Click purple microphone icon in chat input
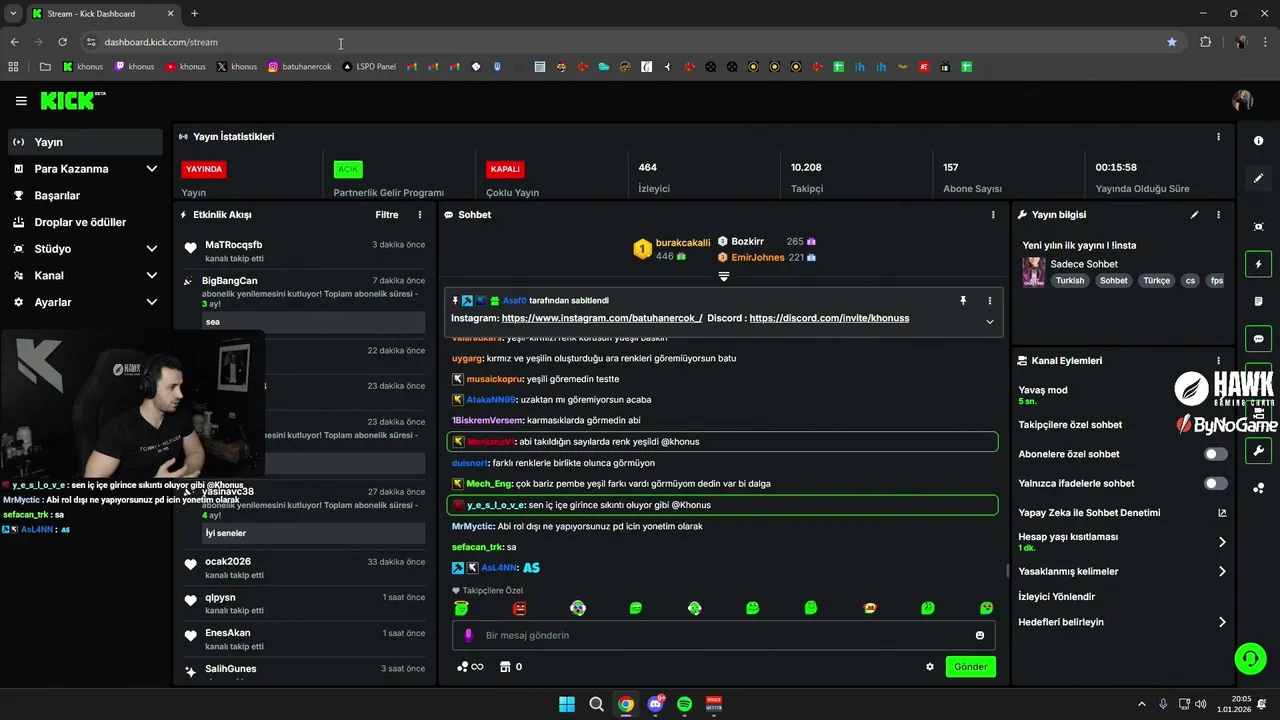Viewport: 1280px width, 720px height. tap(469, 635)
